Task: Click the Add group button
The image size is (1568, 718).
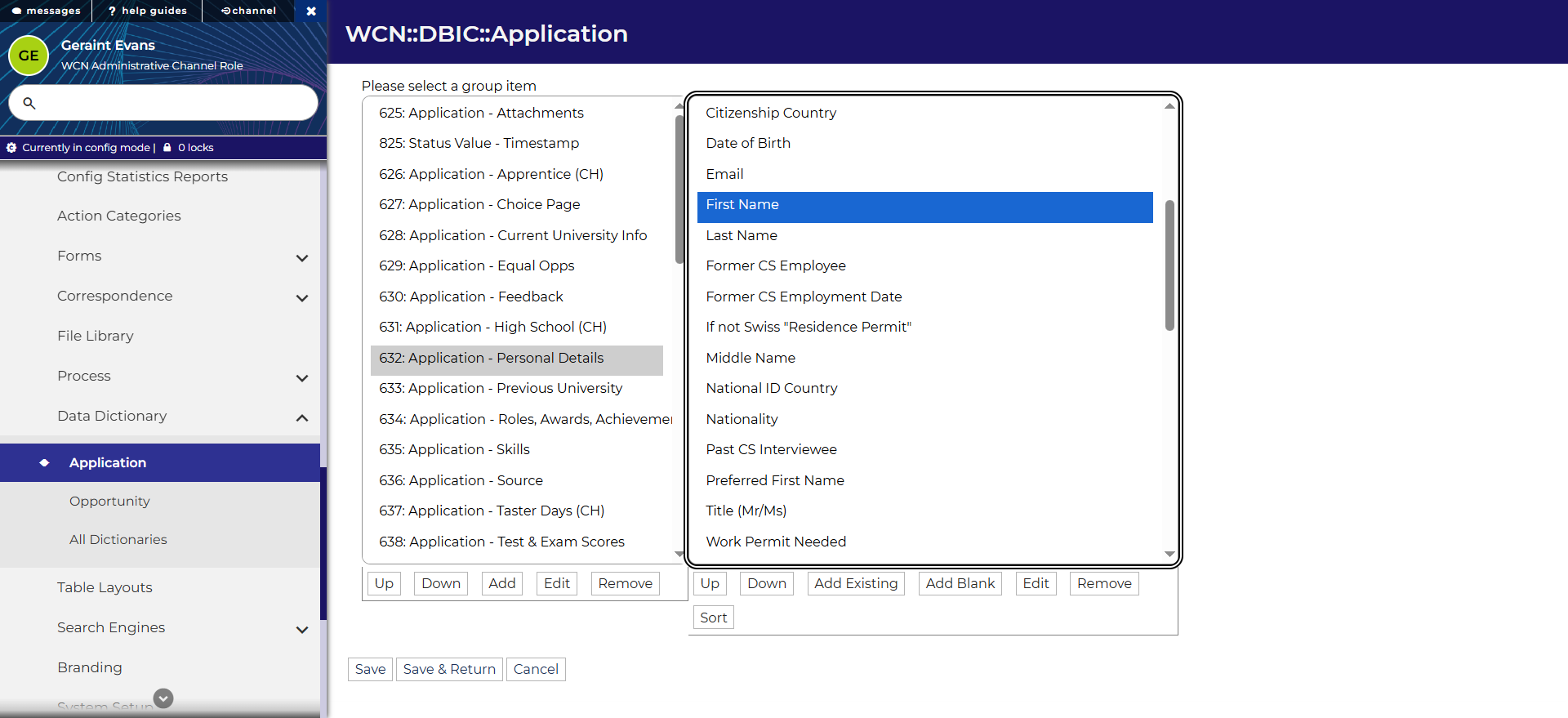Action: click(x=502, y=583)
